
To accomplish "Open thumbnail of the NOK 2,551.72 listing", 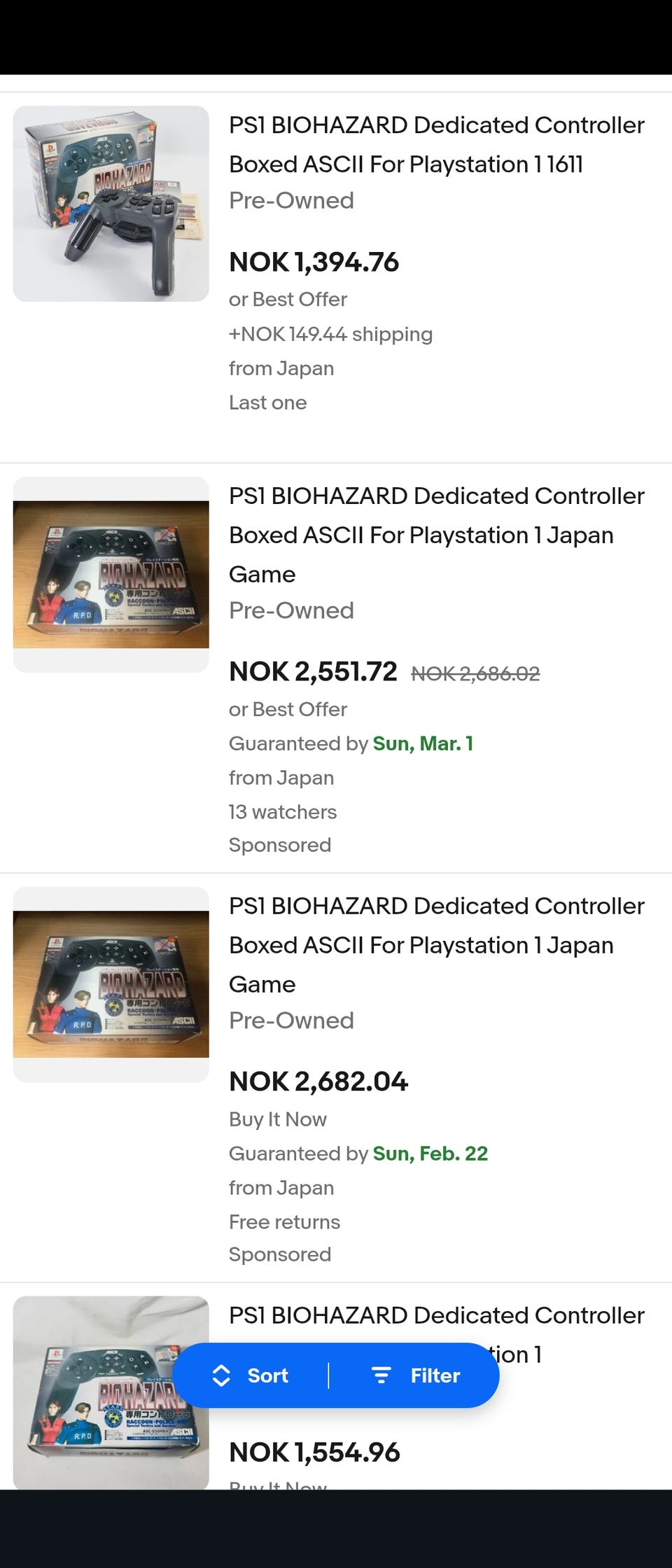I will (x=111, y=574).
